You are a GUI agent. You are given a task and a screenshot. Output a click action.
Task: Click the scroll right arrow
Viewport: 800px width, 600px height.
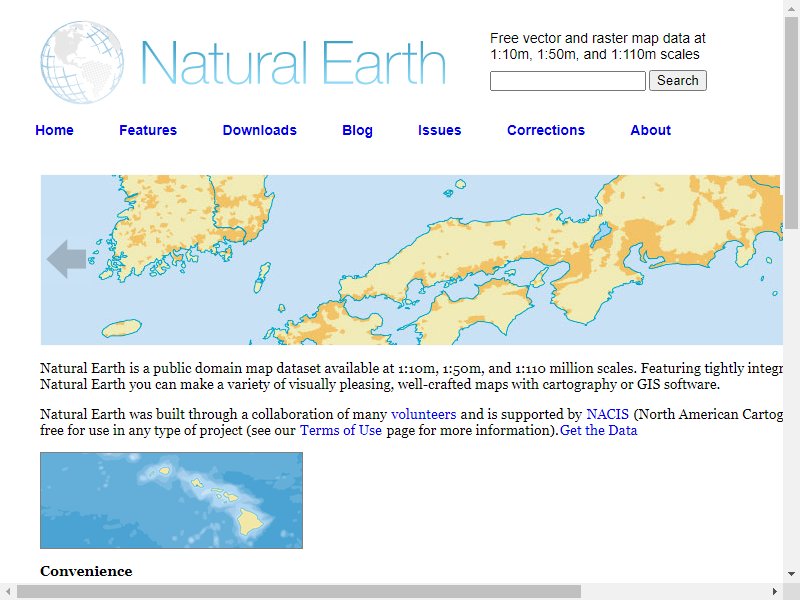tap(775, 592)
